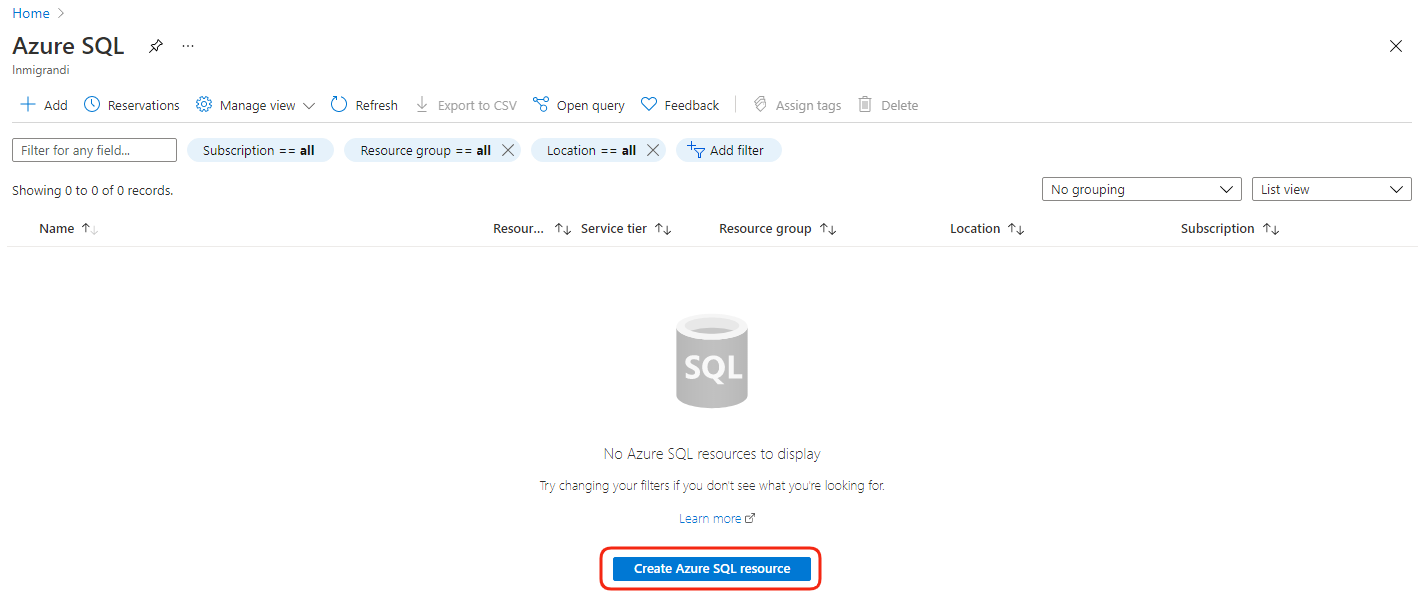The height and width of the screenshot is (596, 1418).
Task: Sort by the Subscription column
Action: tap(1230, 229)
